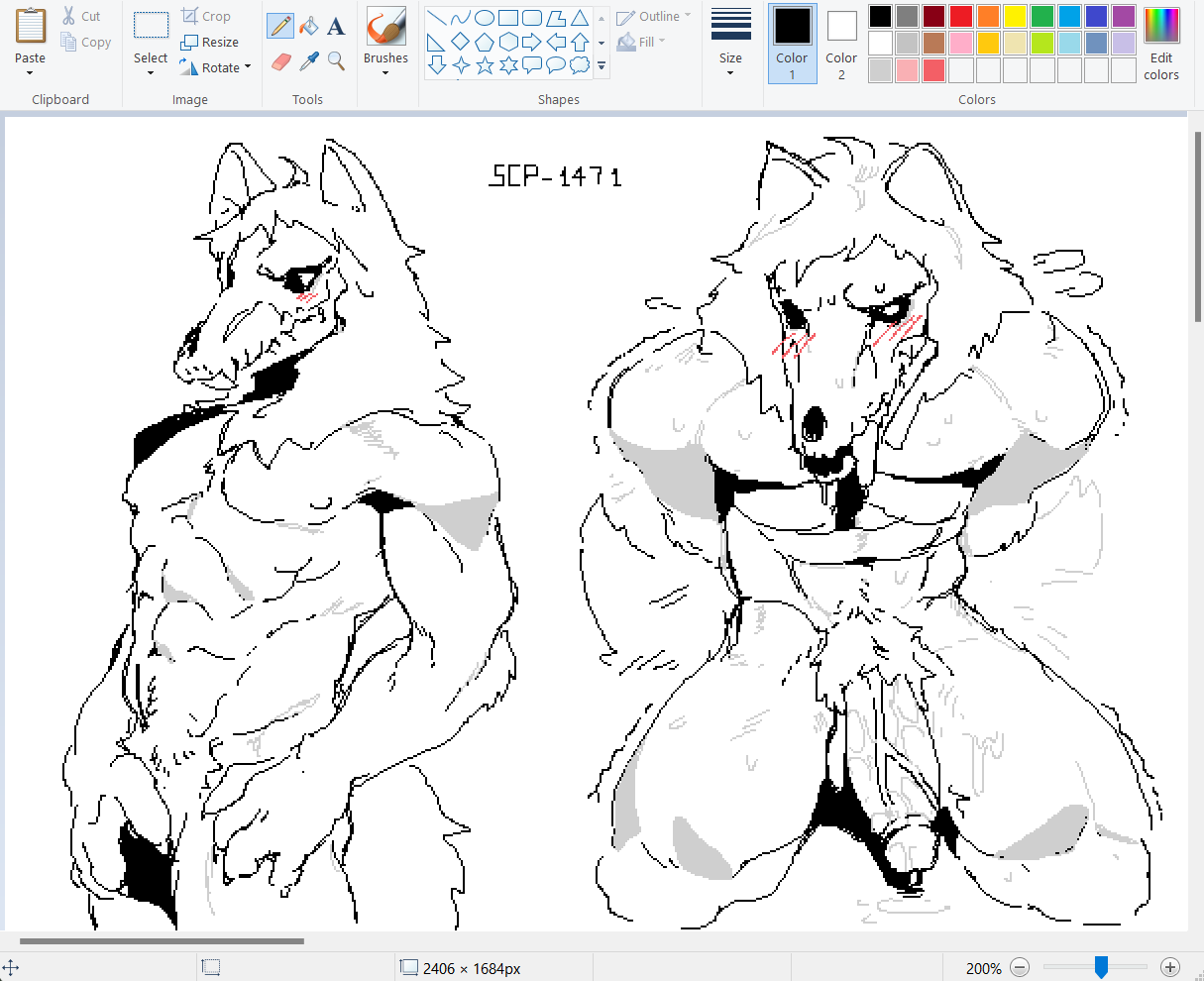The image size is (1204, 981).
Task: Pick the Eraser tool
Action: (280, 61)
